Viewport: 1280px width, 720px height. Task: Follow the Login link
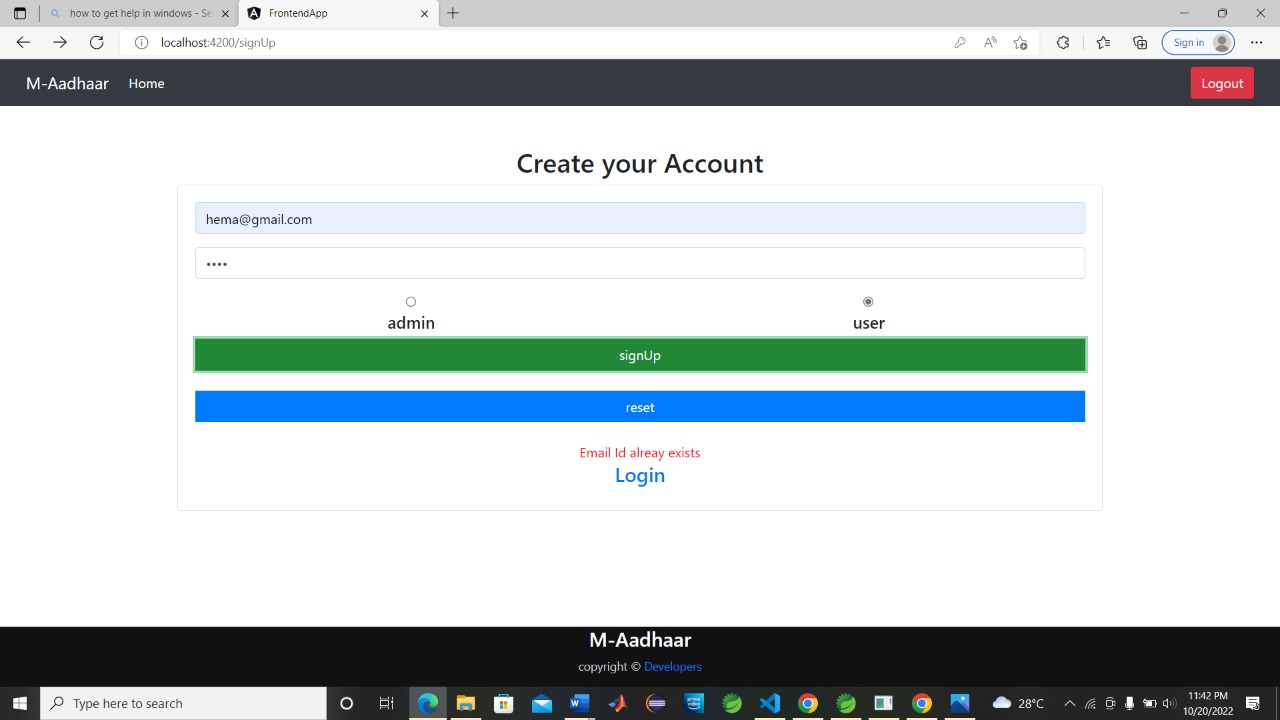640,475
